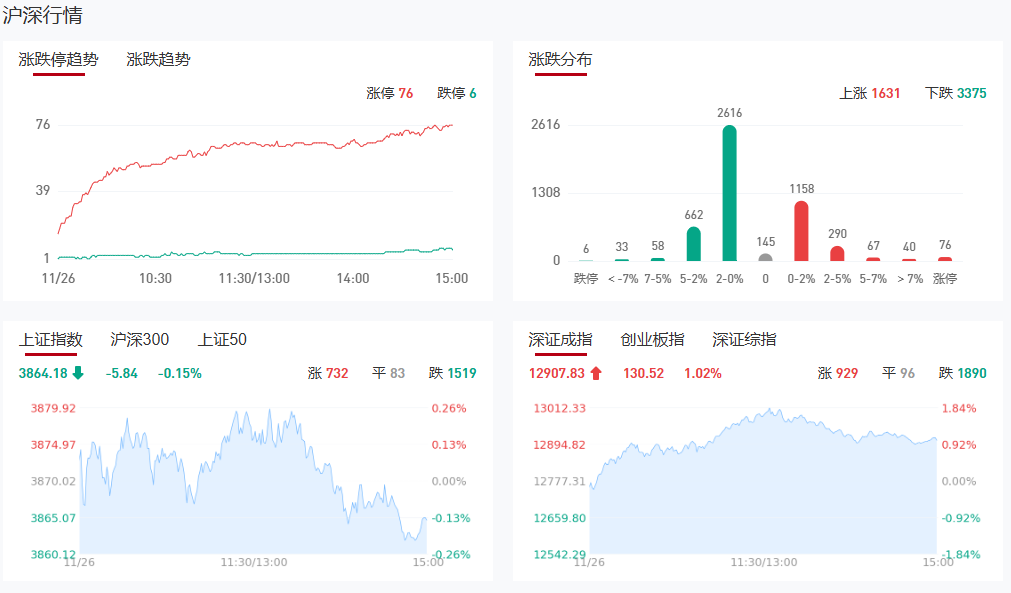Click the gray bar labeled 145
1011x593 pixels.
(x=766, y=257)
